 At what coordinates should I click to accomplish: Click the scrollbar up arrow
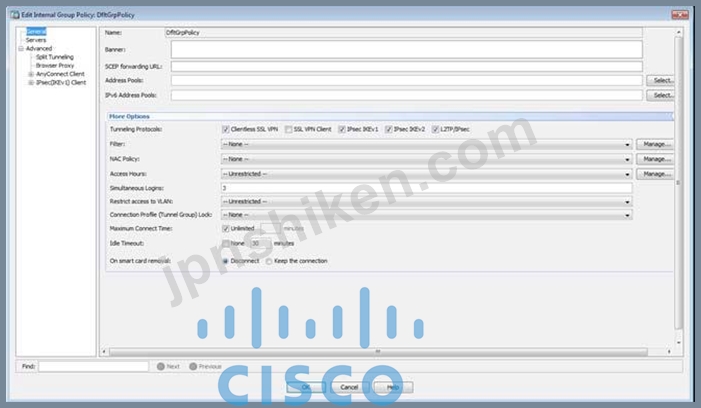(x=678, y=32)
